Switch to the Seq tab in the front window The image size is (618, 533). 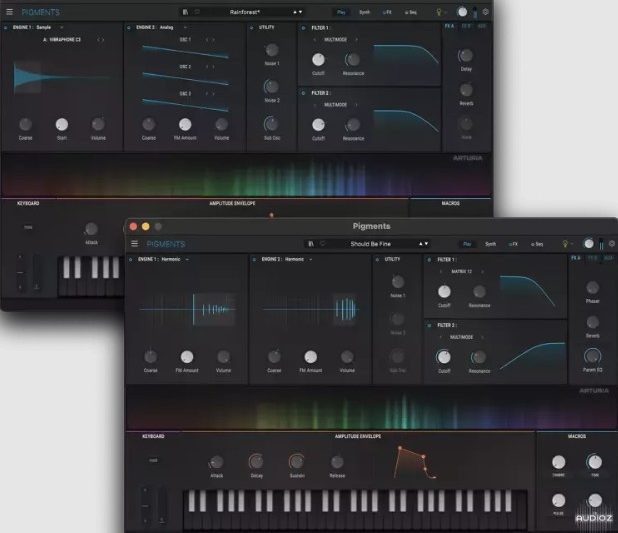click(x=537, y=244)
